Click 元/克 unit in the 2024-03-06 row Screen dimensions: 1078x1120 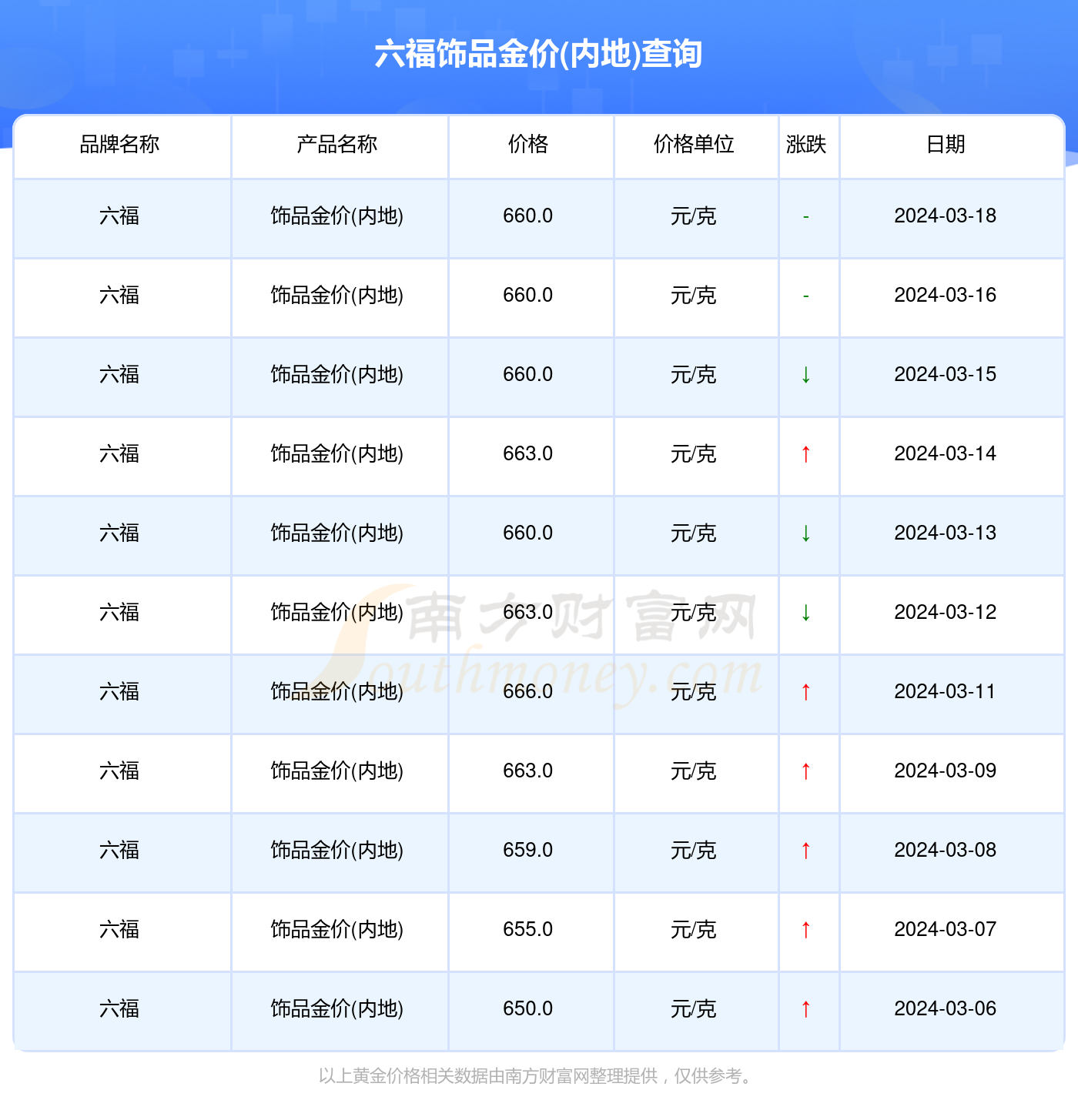click(694, 1008)
